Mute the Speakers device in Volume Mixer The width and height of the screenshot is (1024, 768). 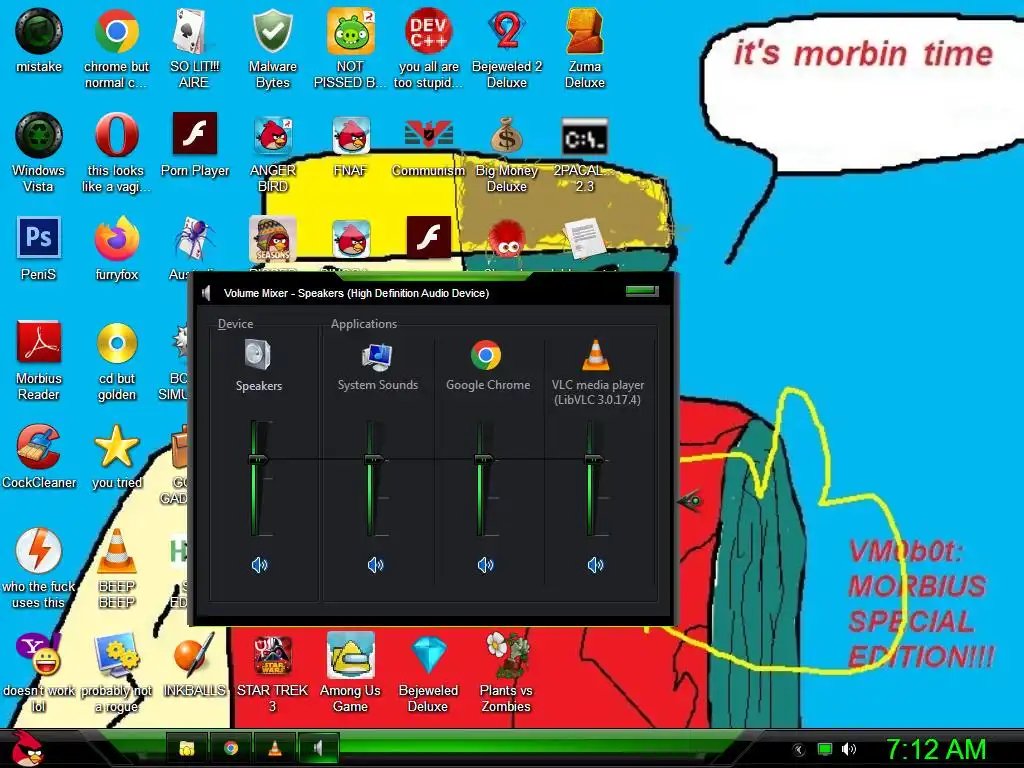coord(259,565)
